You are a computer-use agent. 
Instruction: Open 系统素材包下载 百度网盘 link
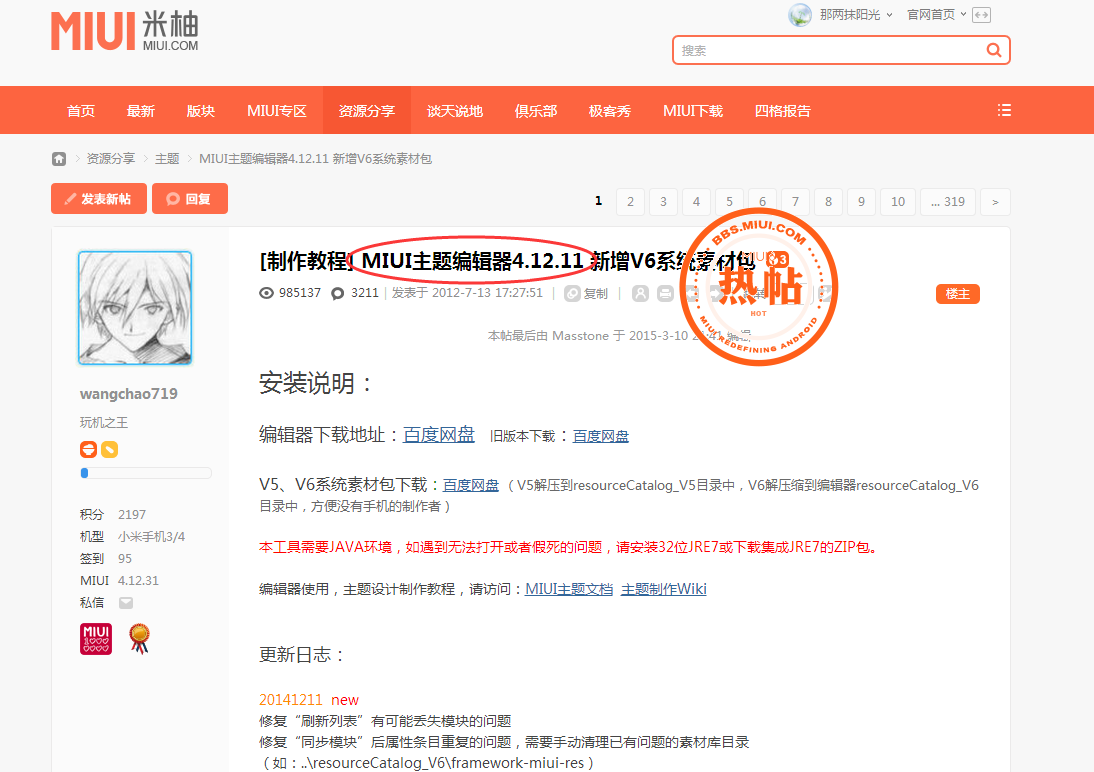pos(471,485)
